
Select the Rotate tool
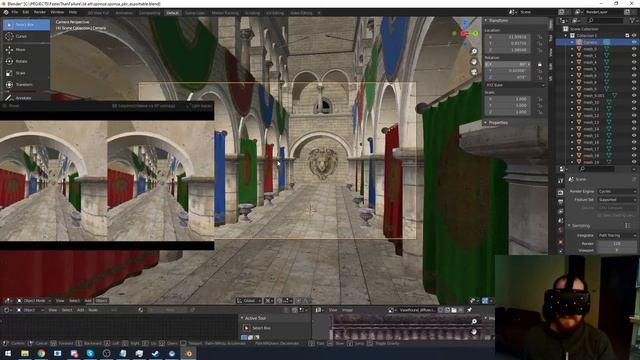coord(26,61)
